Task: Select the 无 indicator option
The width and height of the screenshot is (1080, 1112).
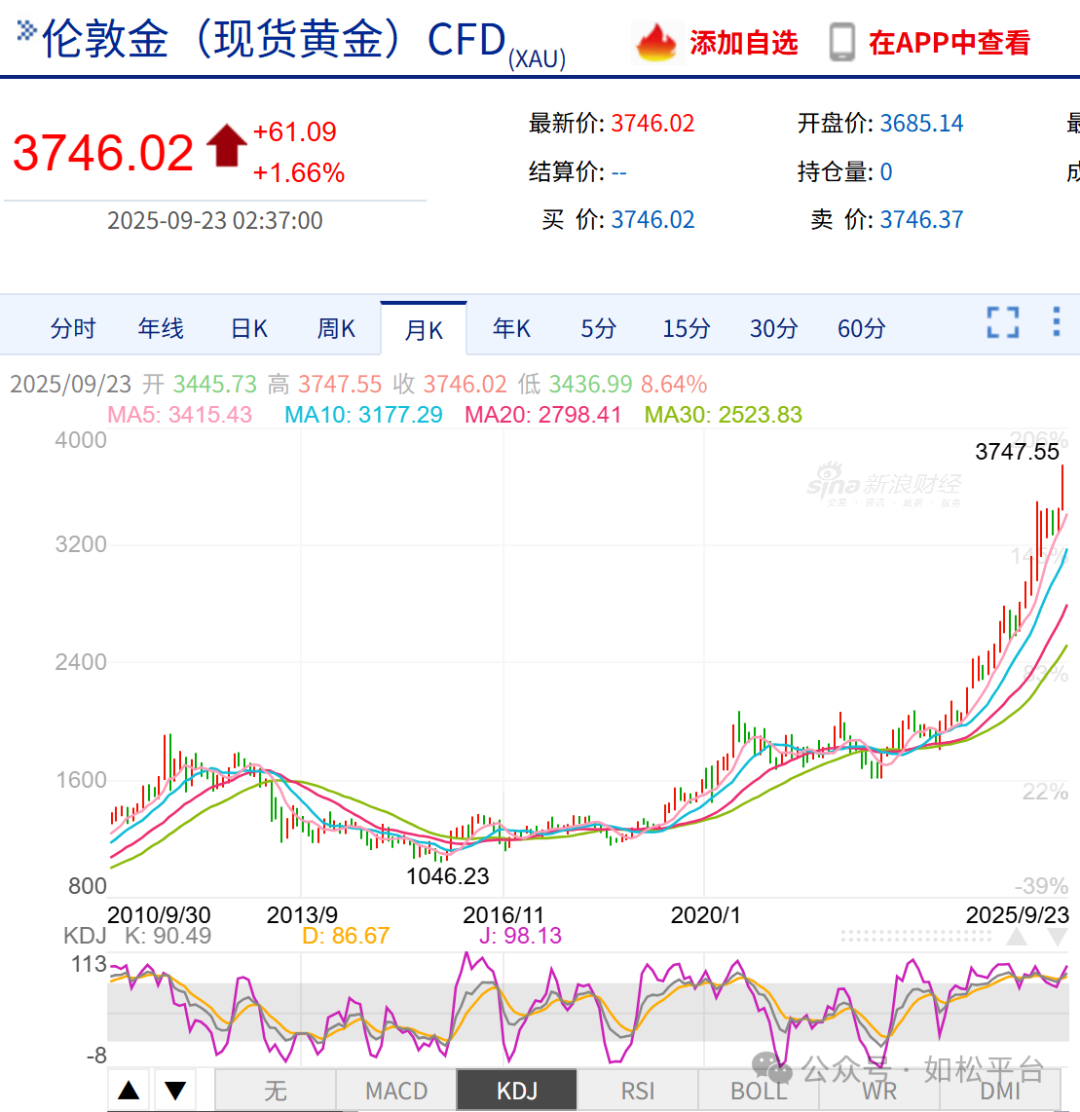Action: (275, 1090)
